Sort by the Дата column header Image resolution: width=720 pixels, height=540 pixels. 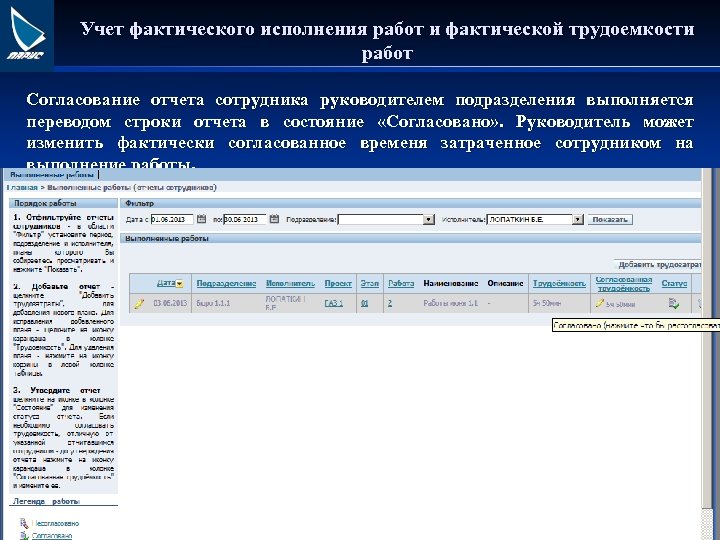click(166, 283)
